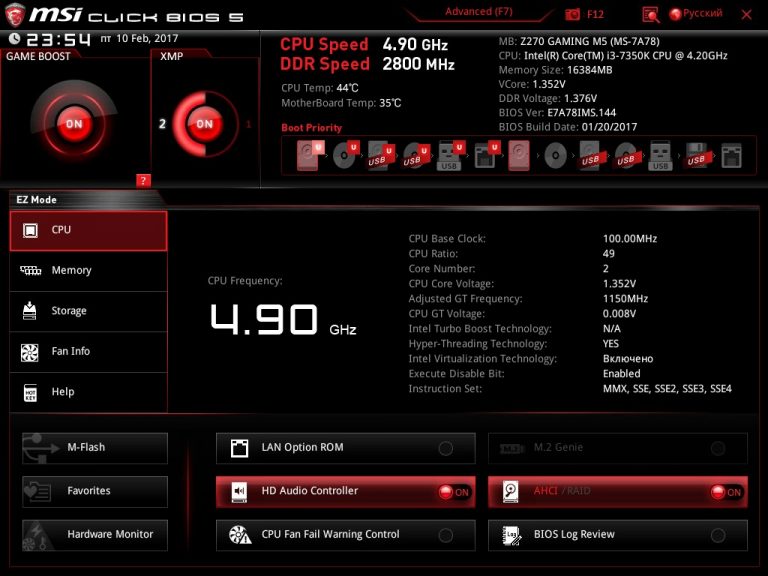This screenshot has width=768, height=576.
Task: Click the BIOS Ver E7A78IMS.144 text
Action: click(557, 113)
